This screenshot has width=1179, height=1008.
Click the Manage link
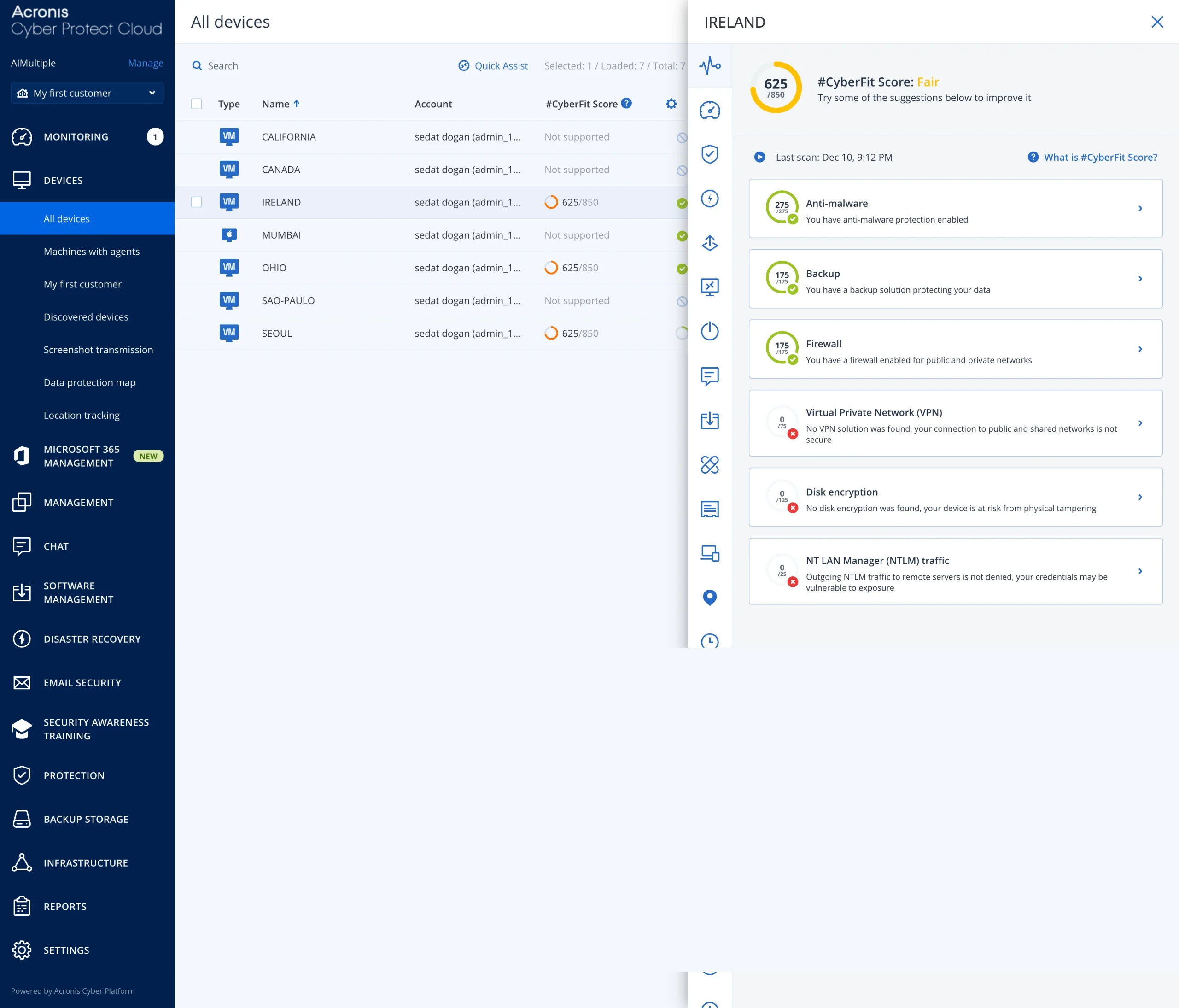click(x=146, y=63)
